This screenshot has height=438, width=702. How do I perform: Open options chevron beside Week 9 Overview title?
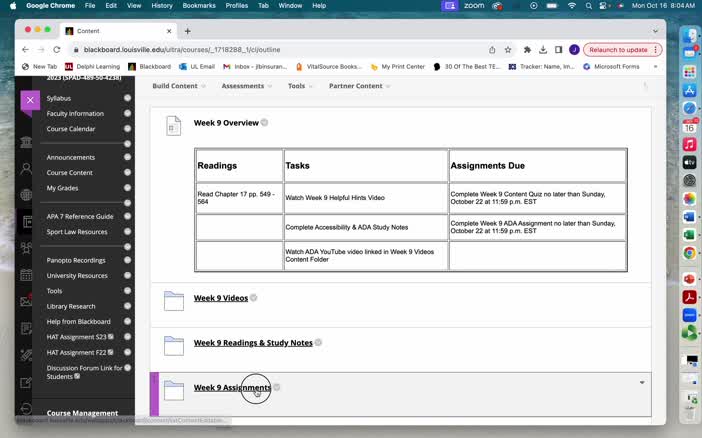(265, 123)
